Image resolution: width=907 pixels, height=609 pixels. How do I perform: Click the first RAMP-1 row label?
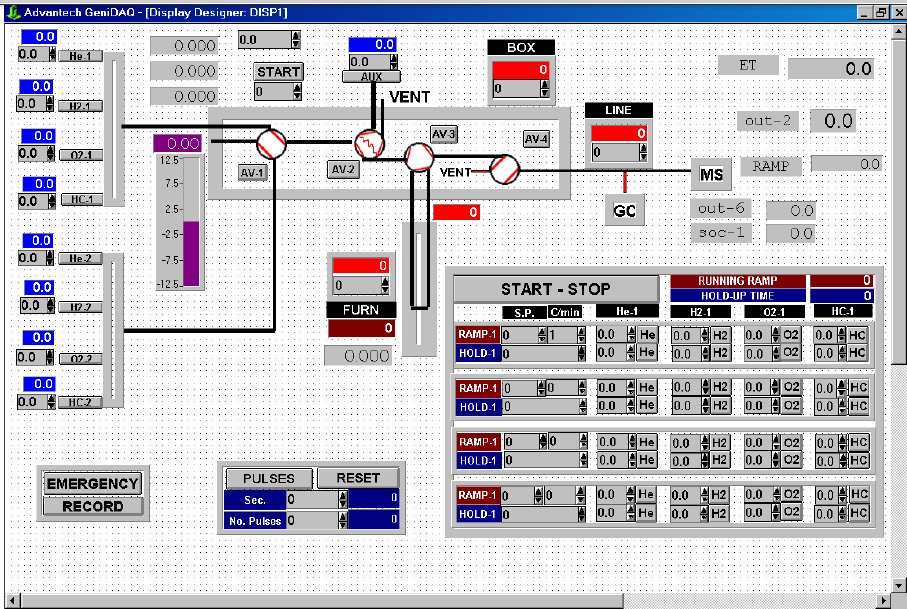pyautogui.click(x=478, y=334)
